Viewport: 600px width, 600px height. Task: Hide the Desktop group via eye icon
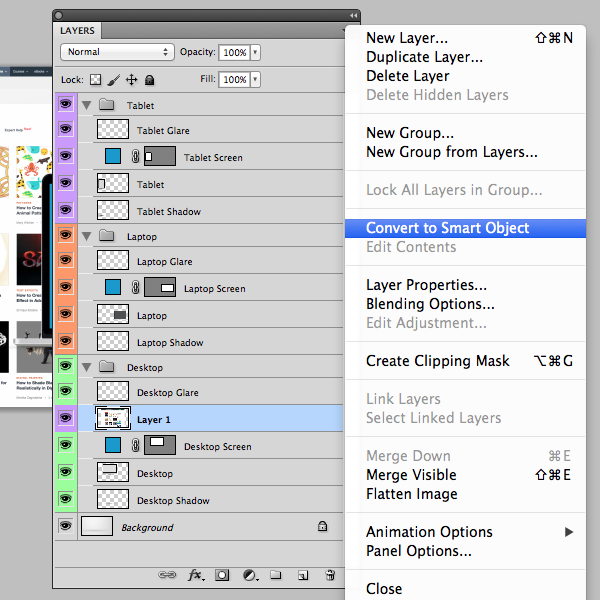(x=66, y=366)
